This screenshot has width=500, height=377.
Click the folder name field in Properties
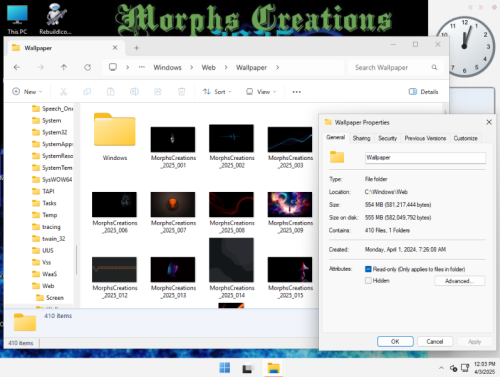pos(425,158)
